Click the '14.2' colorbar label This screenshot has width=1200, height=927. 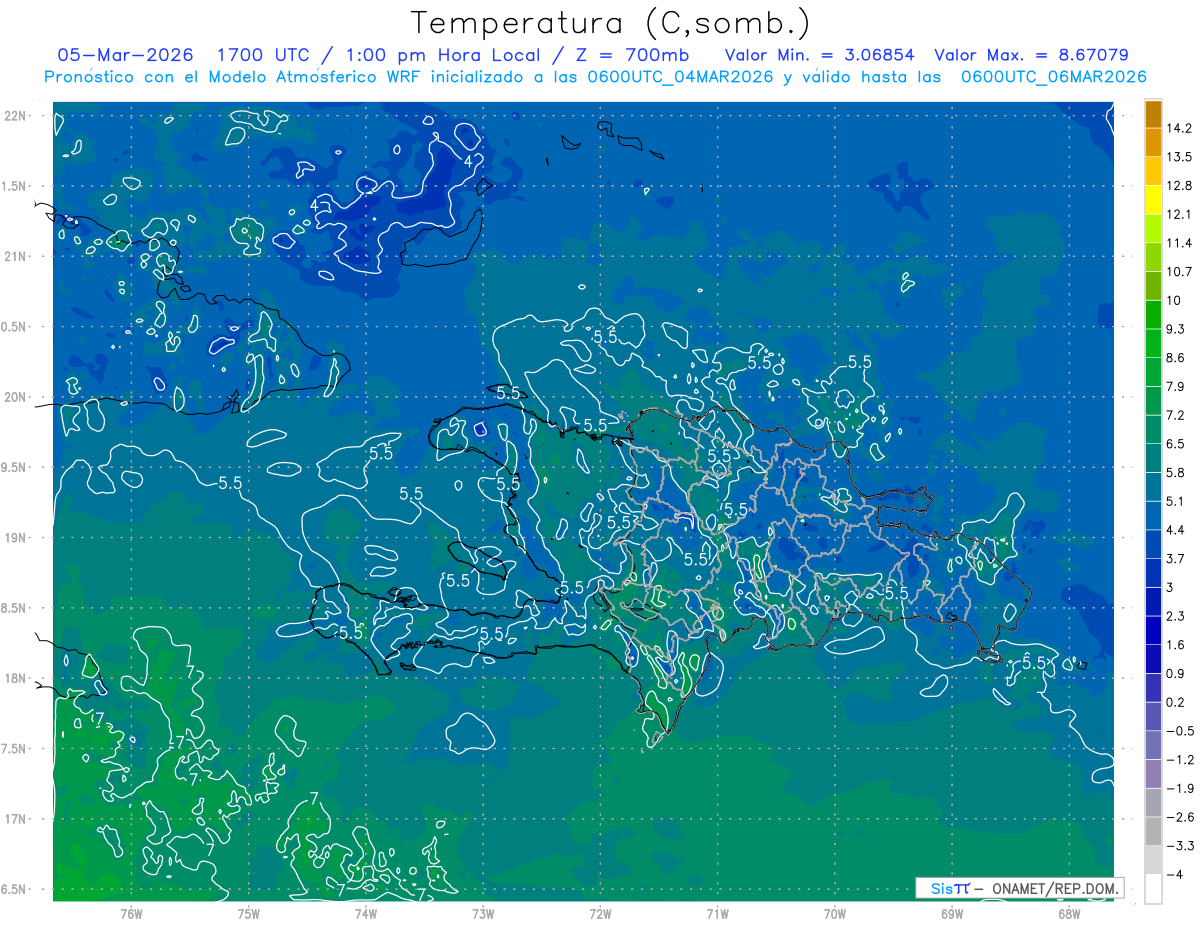click(x=1179, y=129)
